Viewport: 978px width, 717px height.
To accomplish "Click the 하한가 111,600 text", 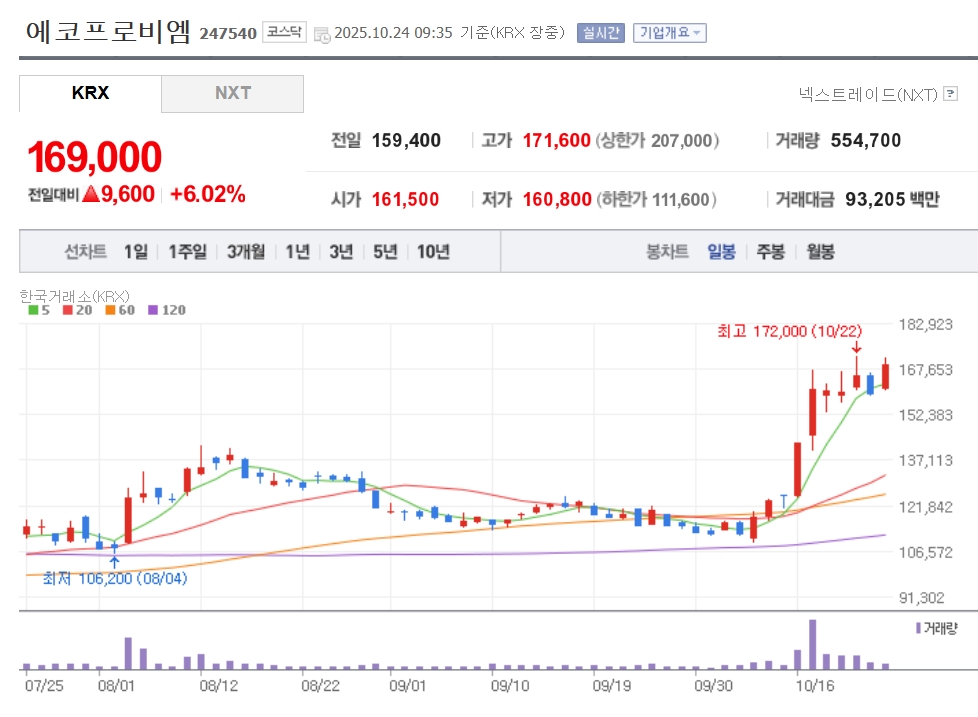I will click(x=656, y=200).
